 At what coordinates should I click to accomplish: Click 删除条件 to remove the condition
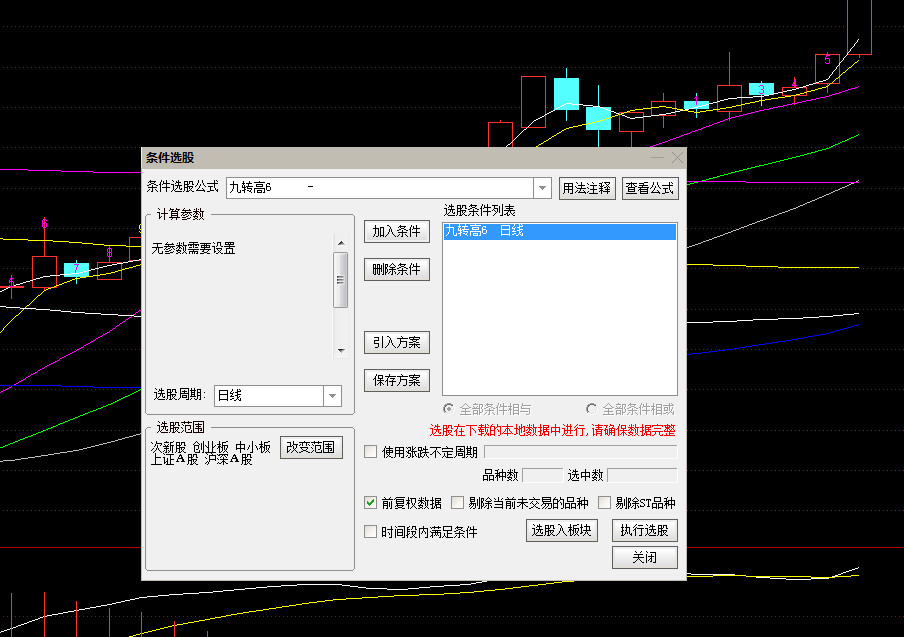(397, 269)
